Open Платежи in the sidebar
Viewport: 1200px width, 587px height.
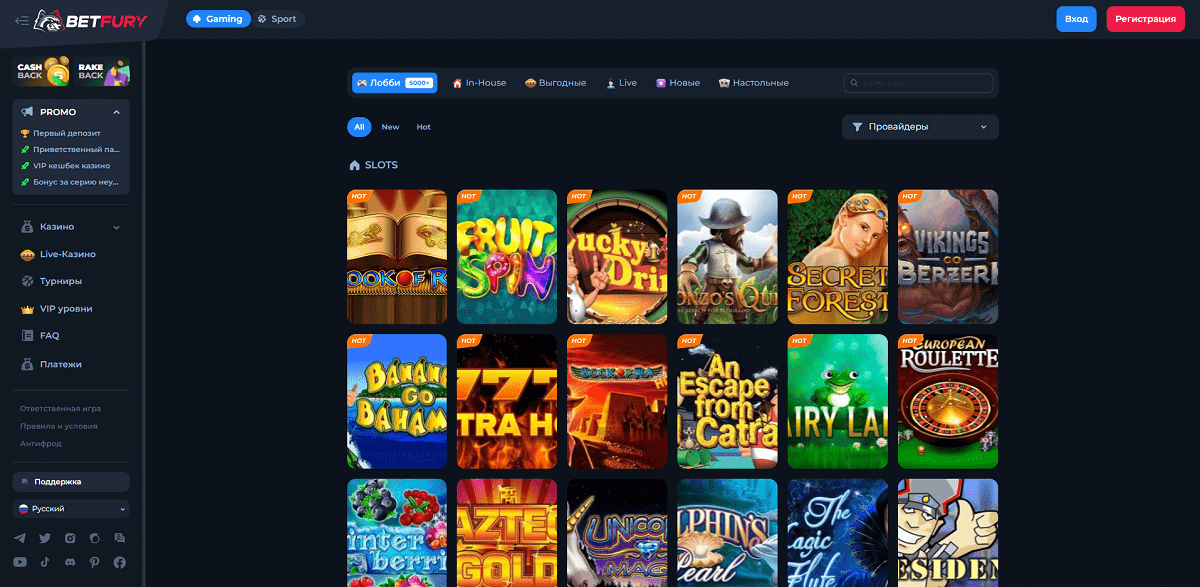pyautogui.click(x=52, y=364)
